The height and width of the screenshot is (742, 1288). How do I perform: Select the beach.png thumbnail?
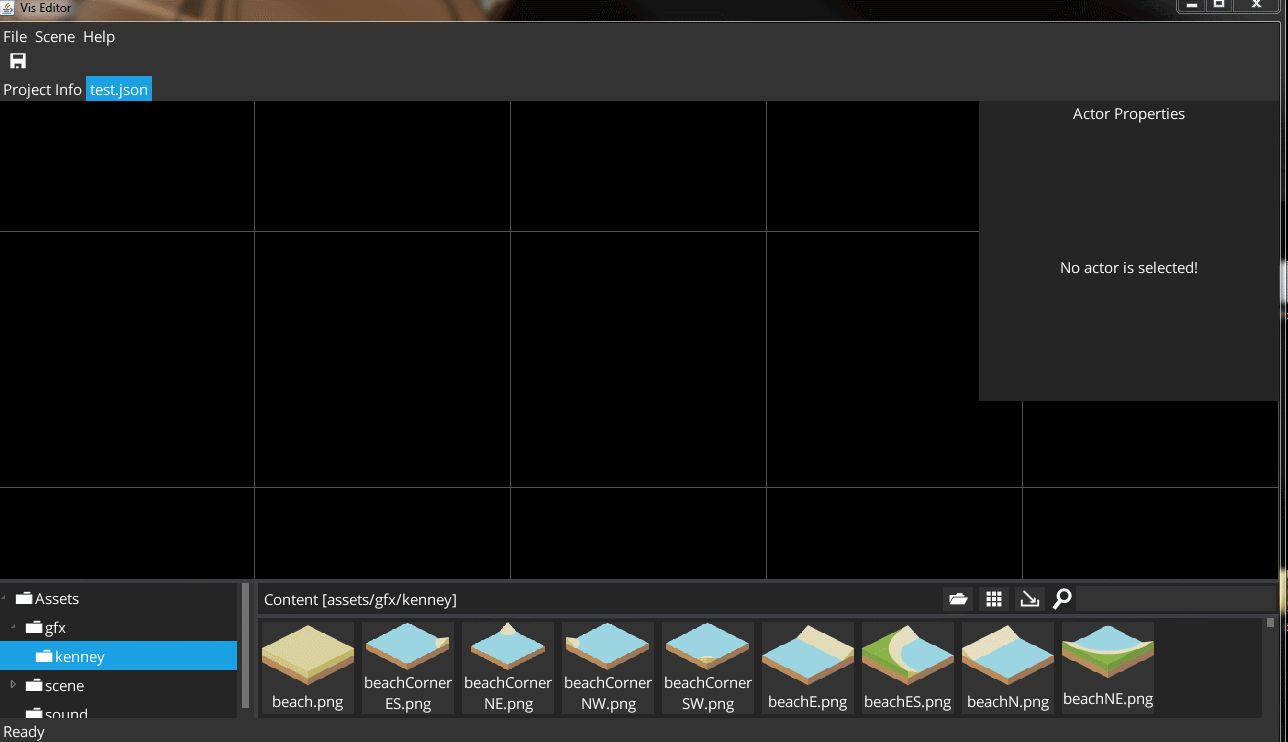coord(308,666)
